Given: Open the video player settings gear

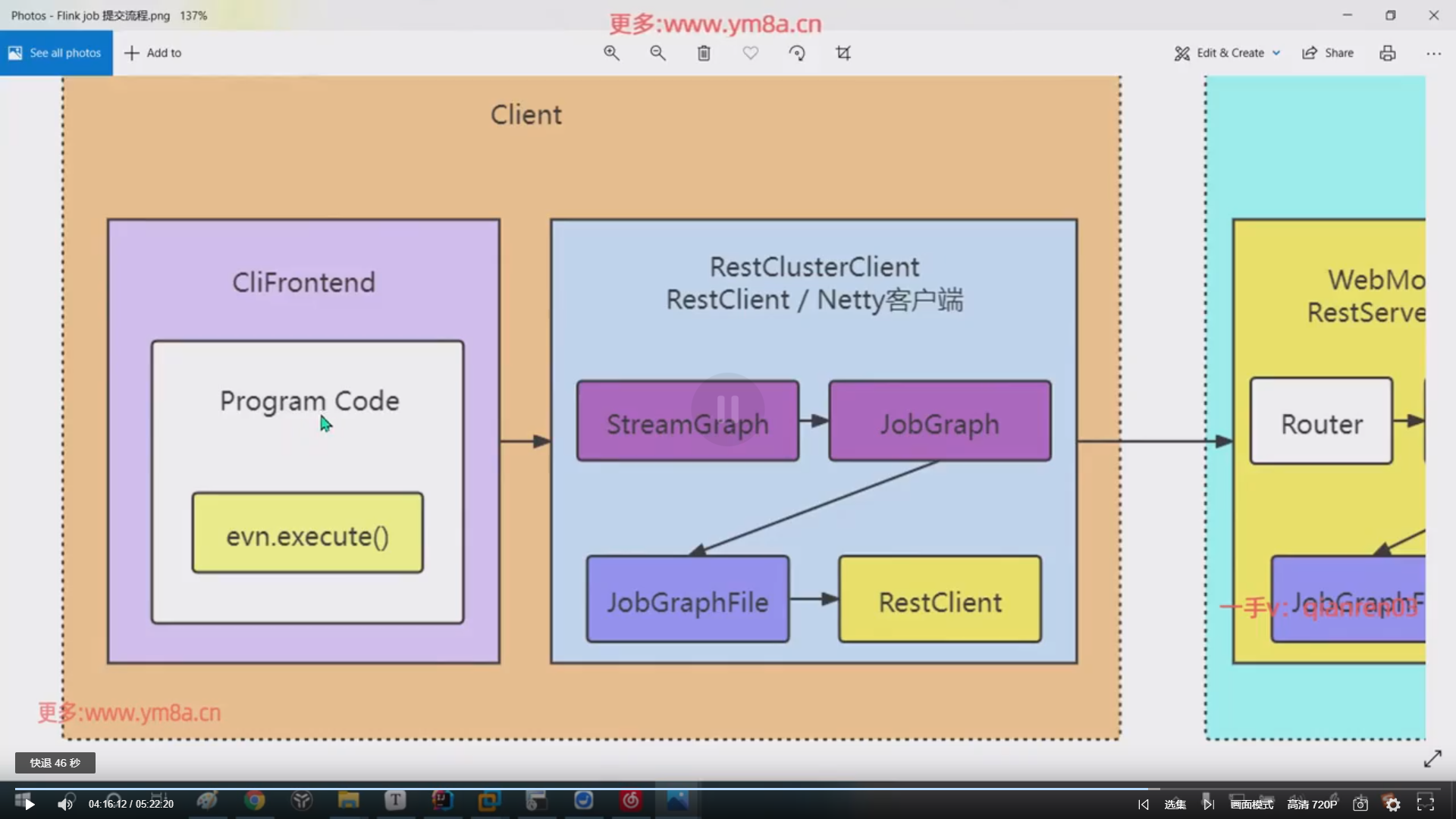Looking at the screenshot, I should point(1393,805).
